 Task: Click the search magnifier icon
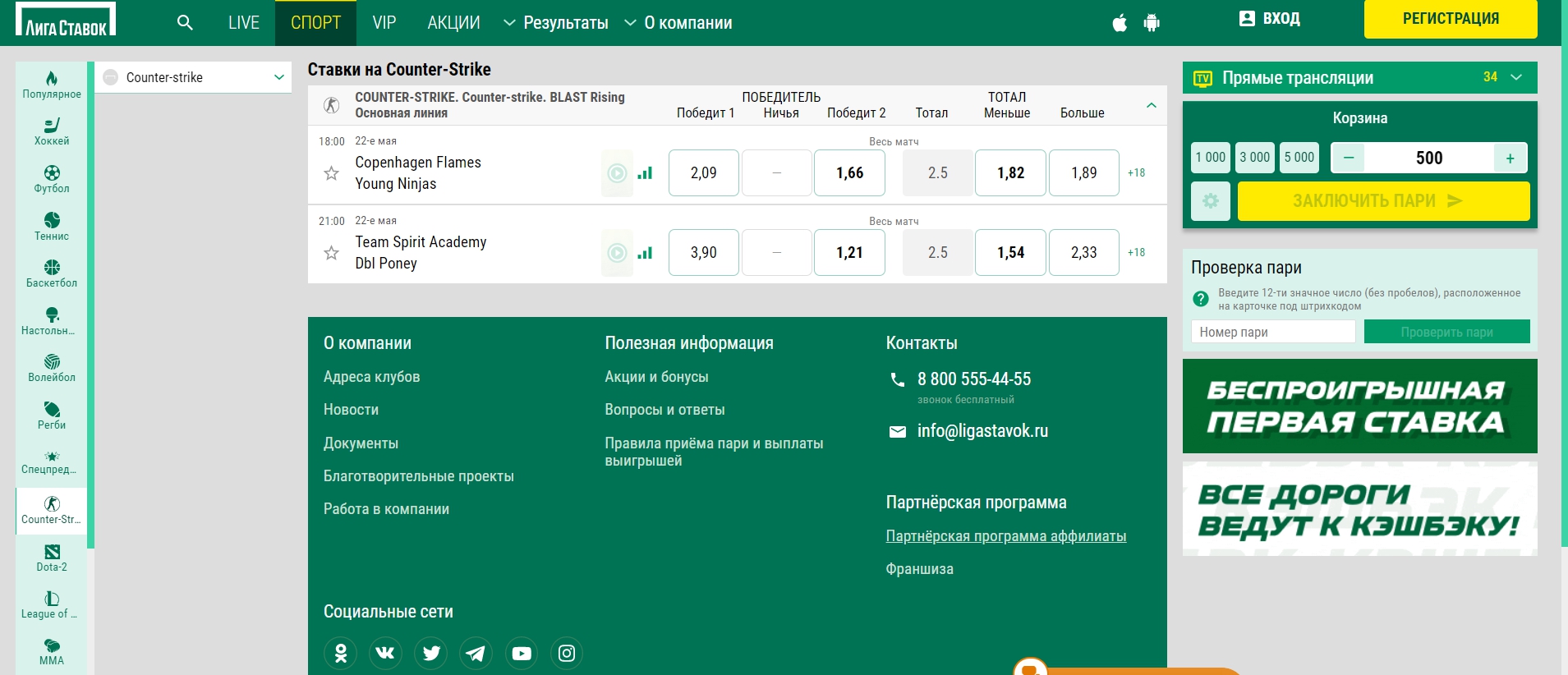185,23
